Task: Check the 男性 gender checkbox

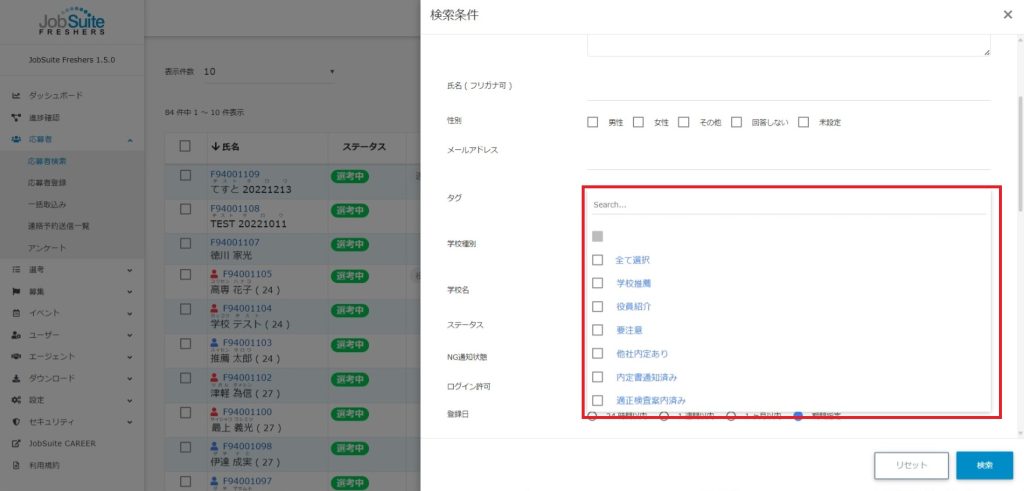Action: [x=593, y=122]
